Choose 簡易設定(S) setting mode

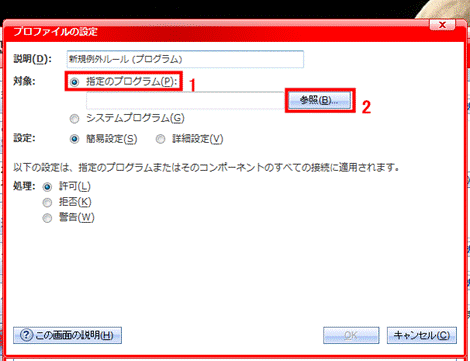pos(74,139)
